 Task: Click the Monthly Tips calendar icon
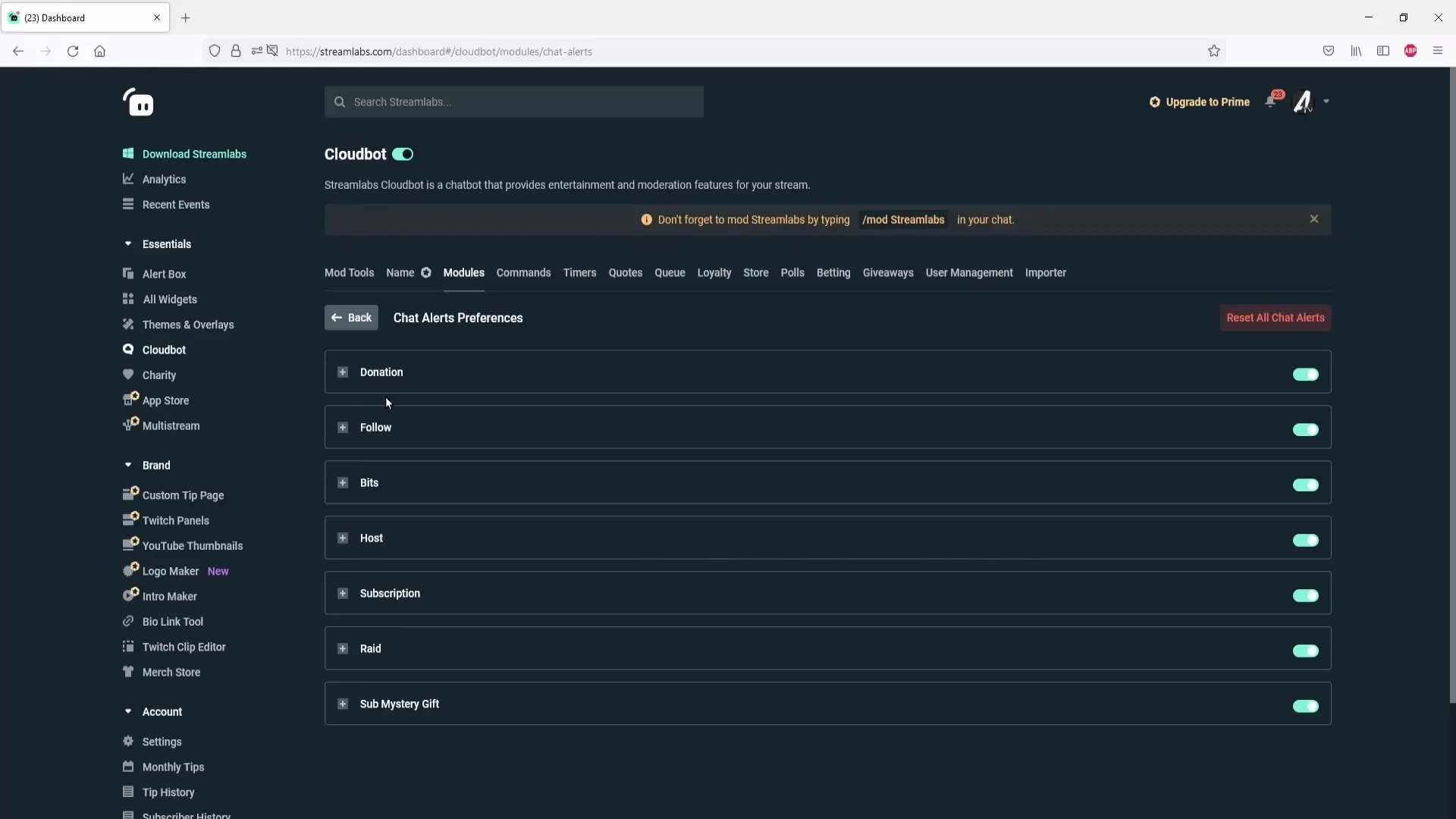128,766
